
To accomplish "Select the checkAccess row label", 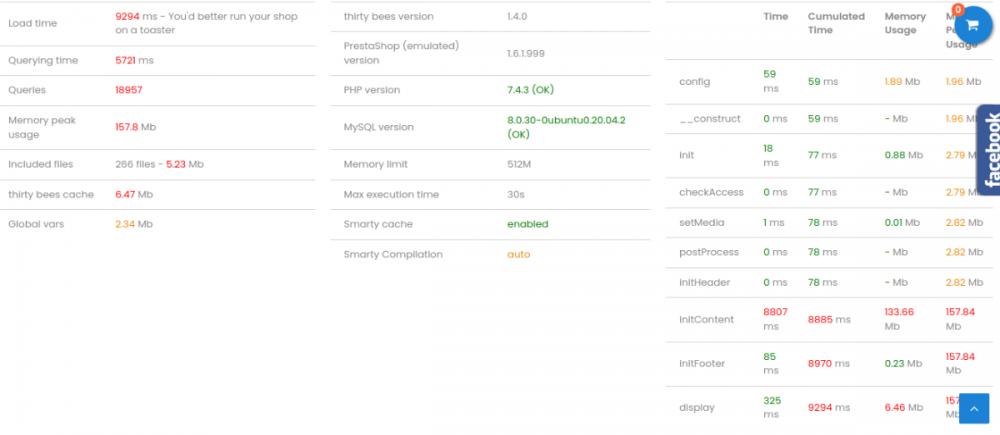I will [x=711, y=192].
